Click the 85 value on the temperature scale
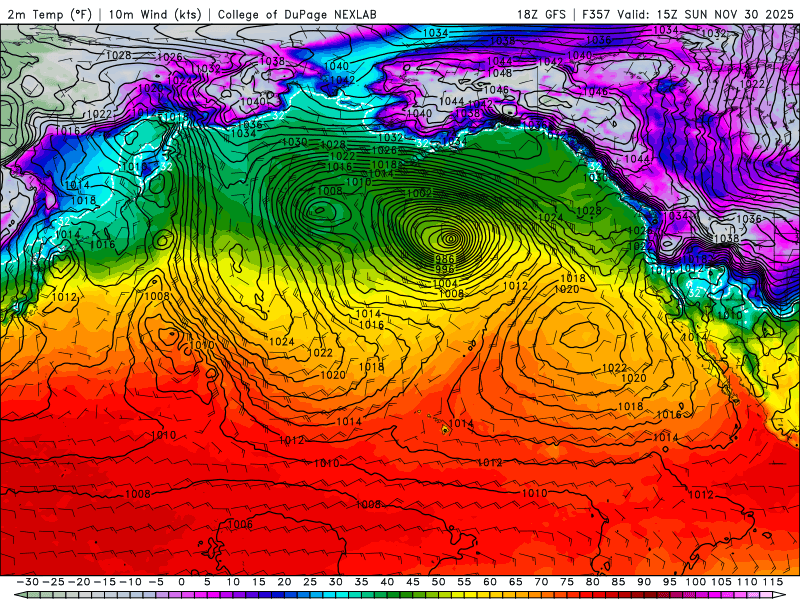 click(618, 582)
